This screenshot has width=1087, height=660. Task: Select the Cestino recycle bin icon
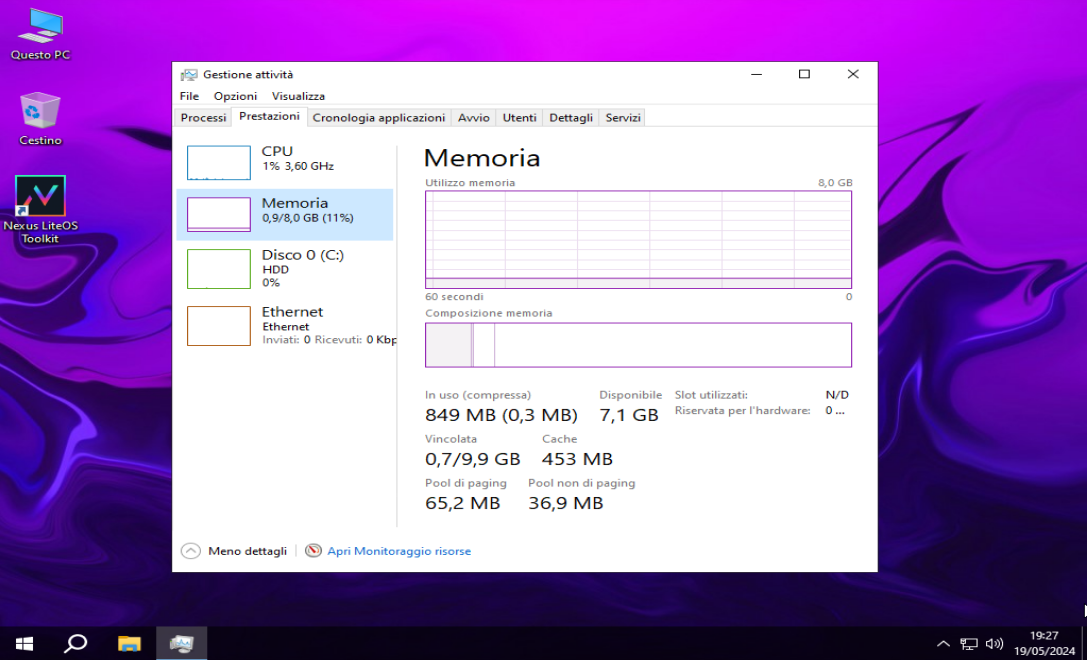pyautogui.click(x=40, y=119)
